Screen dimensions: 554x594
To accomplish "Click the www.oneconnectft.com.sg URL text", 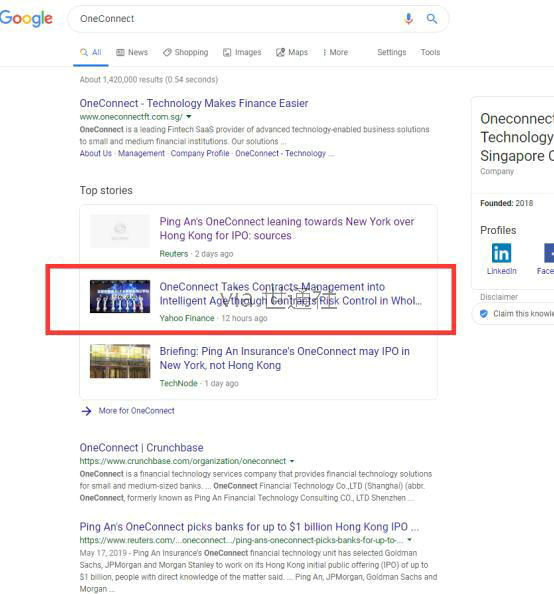I will pos(131,117).
